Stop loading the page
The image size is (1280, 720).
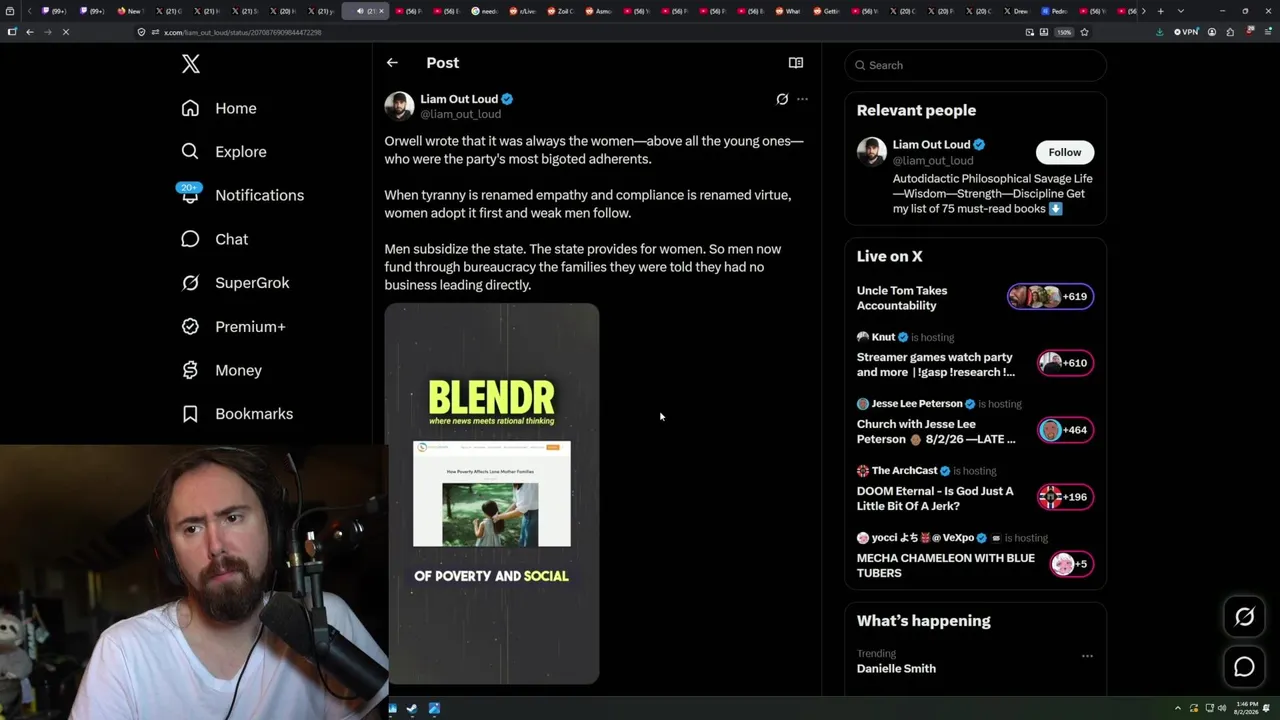pos(65,32)
